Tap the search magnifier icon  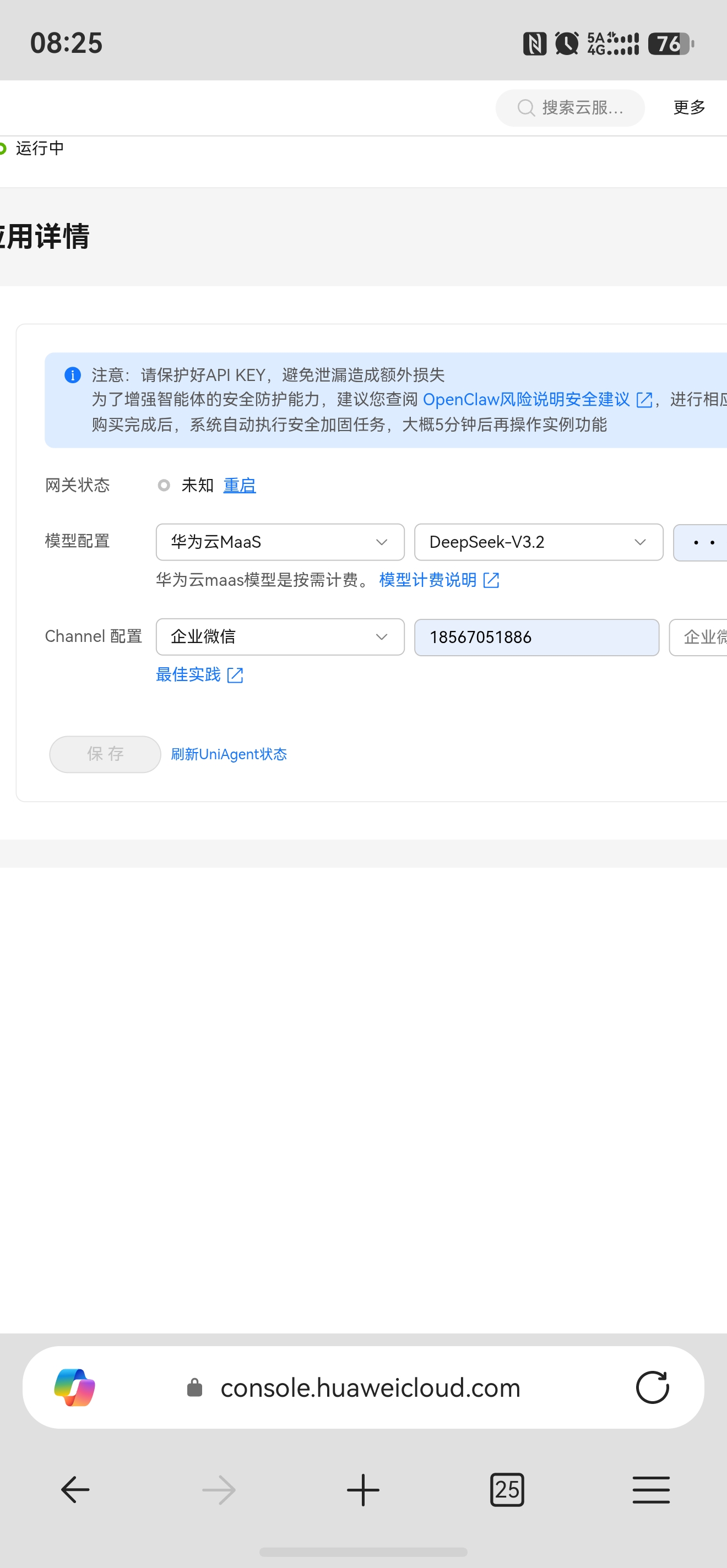[x=525, y=108]
